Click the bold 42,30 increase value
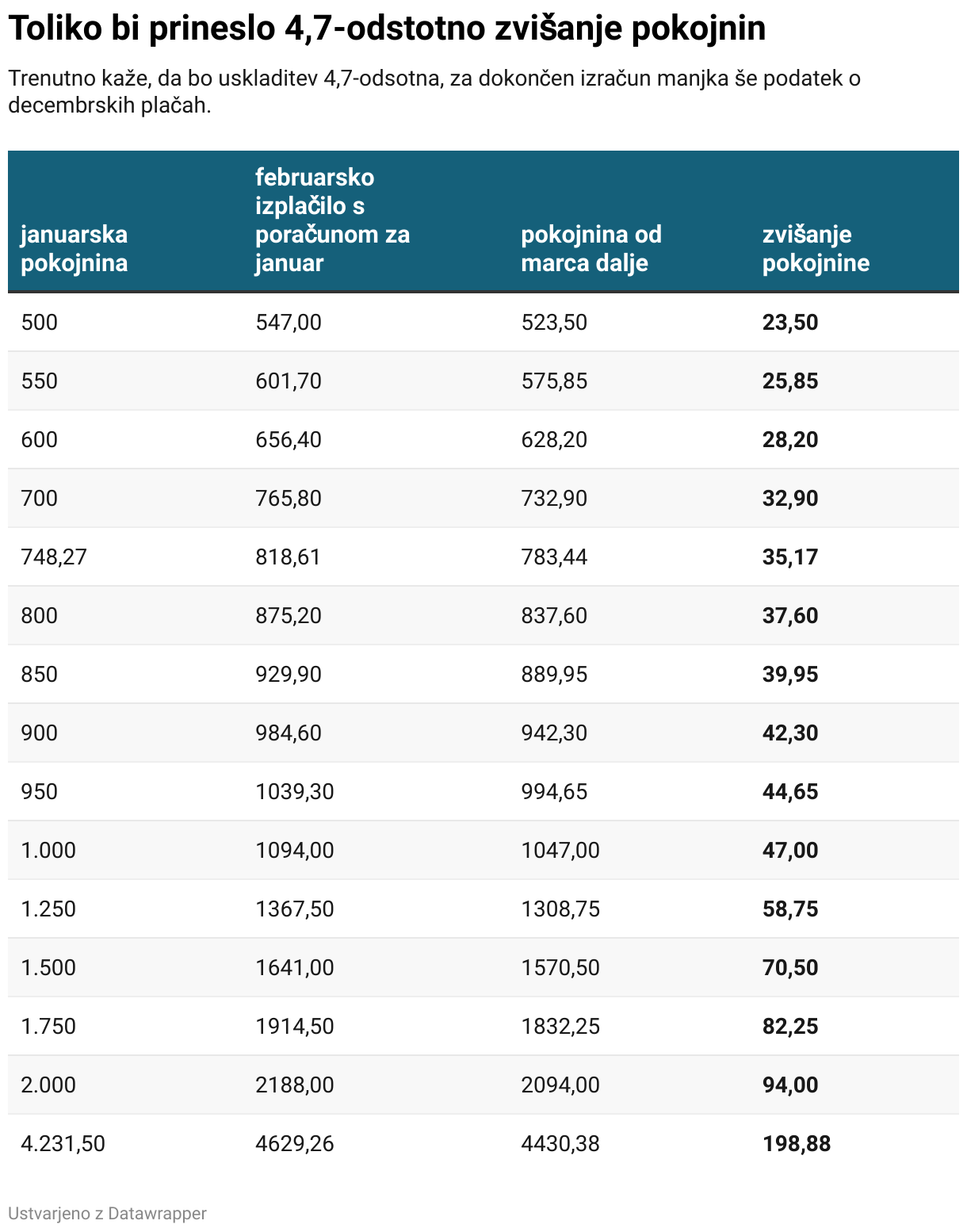The image size is (967, 1232). point(789,733)
